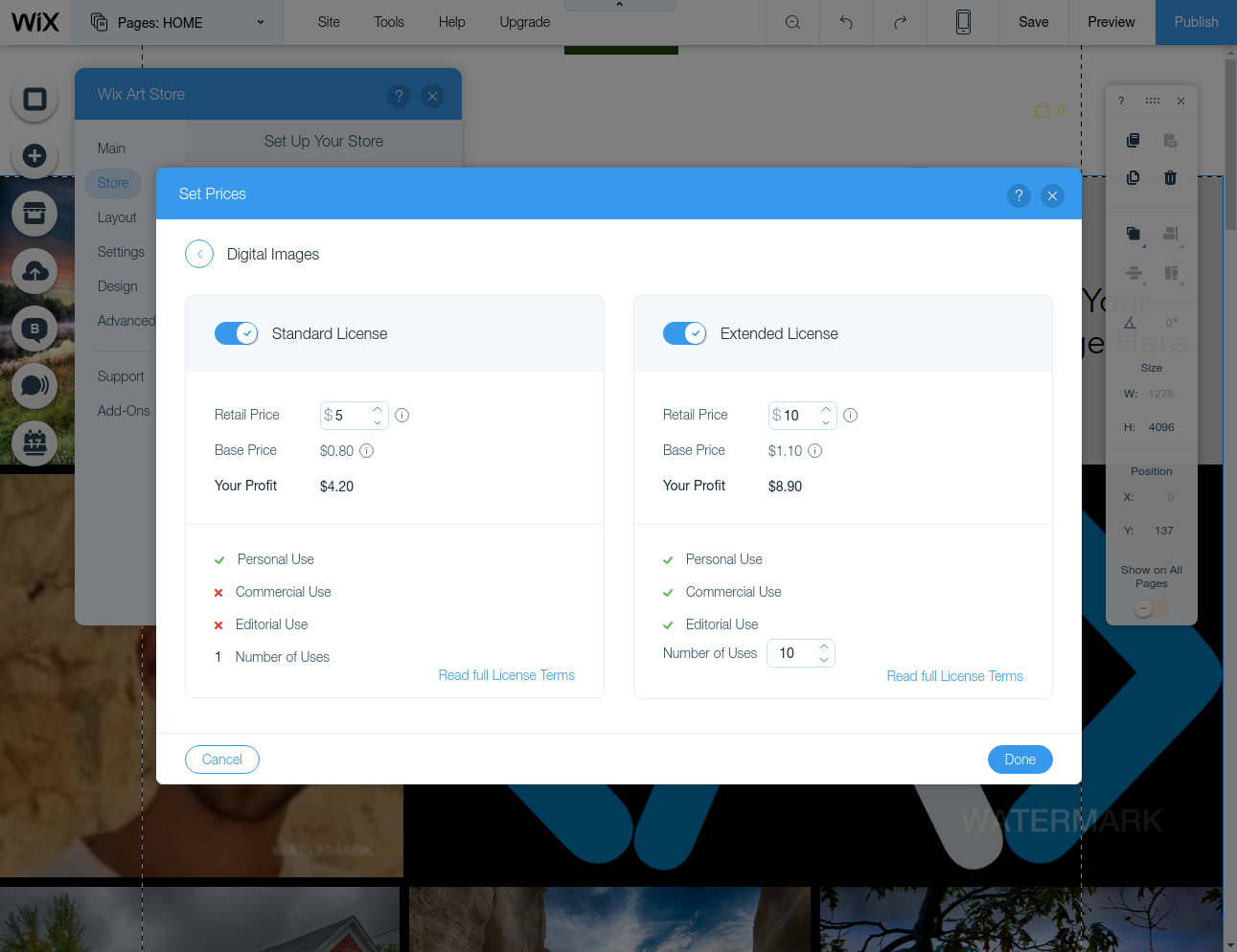The image size is (1237, 952).
Task: Open the Wix Bookings calendar icon
Action: (34, 443)
